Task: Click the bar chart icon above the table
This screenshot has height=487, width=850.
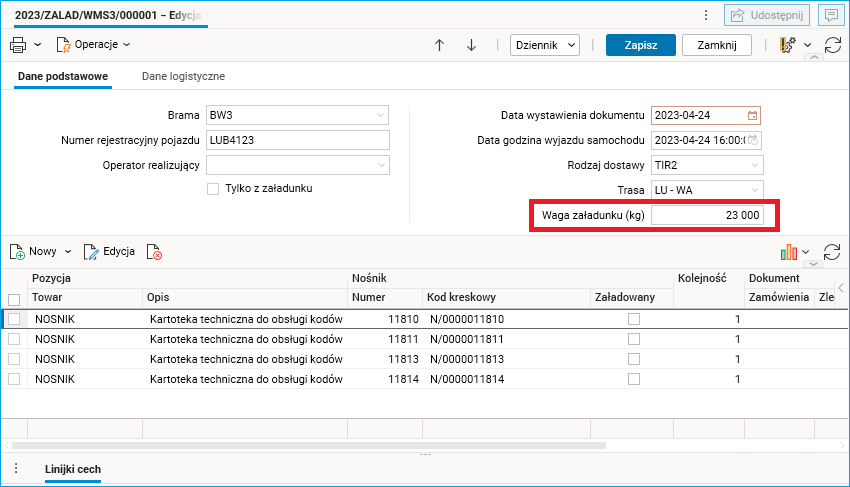Action: 789,252
